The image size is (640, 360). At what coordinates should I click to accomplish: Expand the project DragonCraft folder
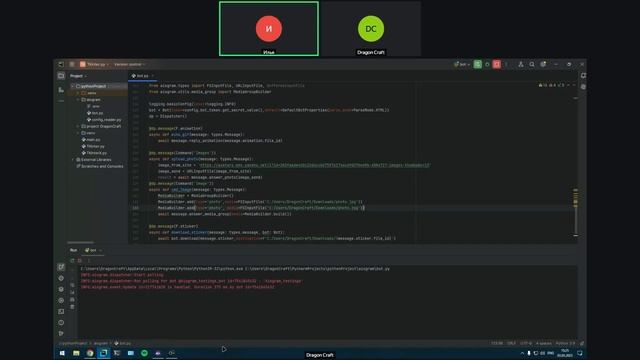pos(78,127)
